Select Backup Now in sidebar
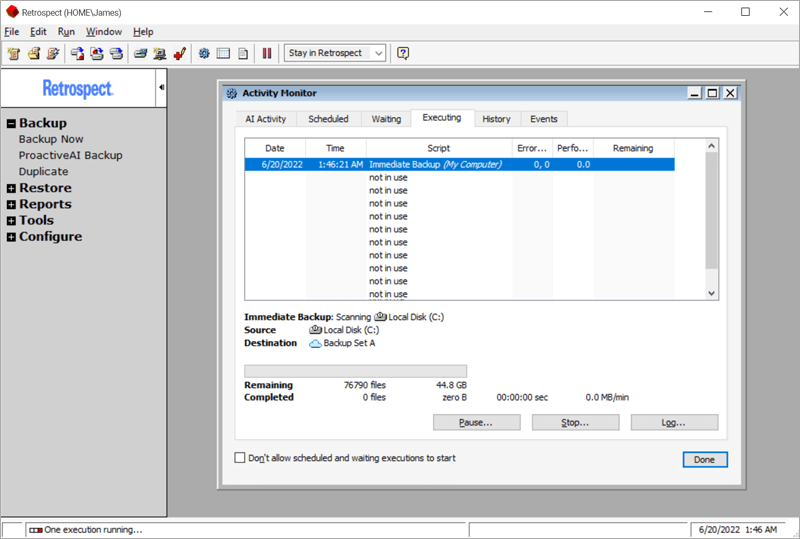800x539 pixels. click(x=51, y=139)
